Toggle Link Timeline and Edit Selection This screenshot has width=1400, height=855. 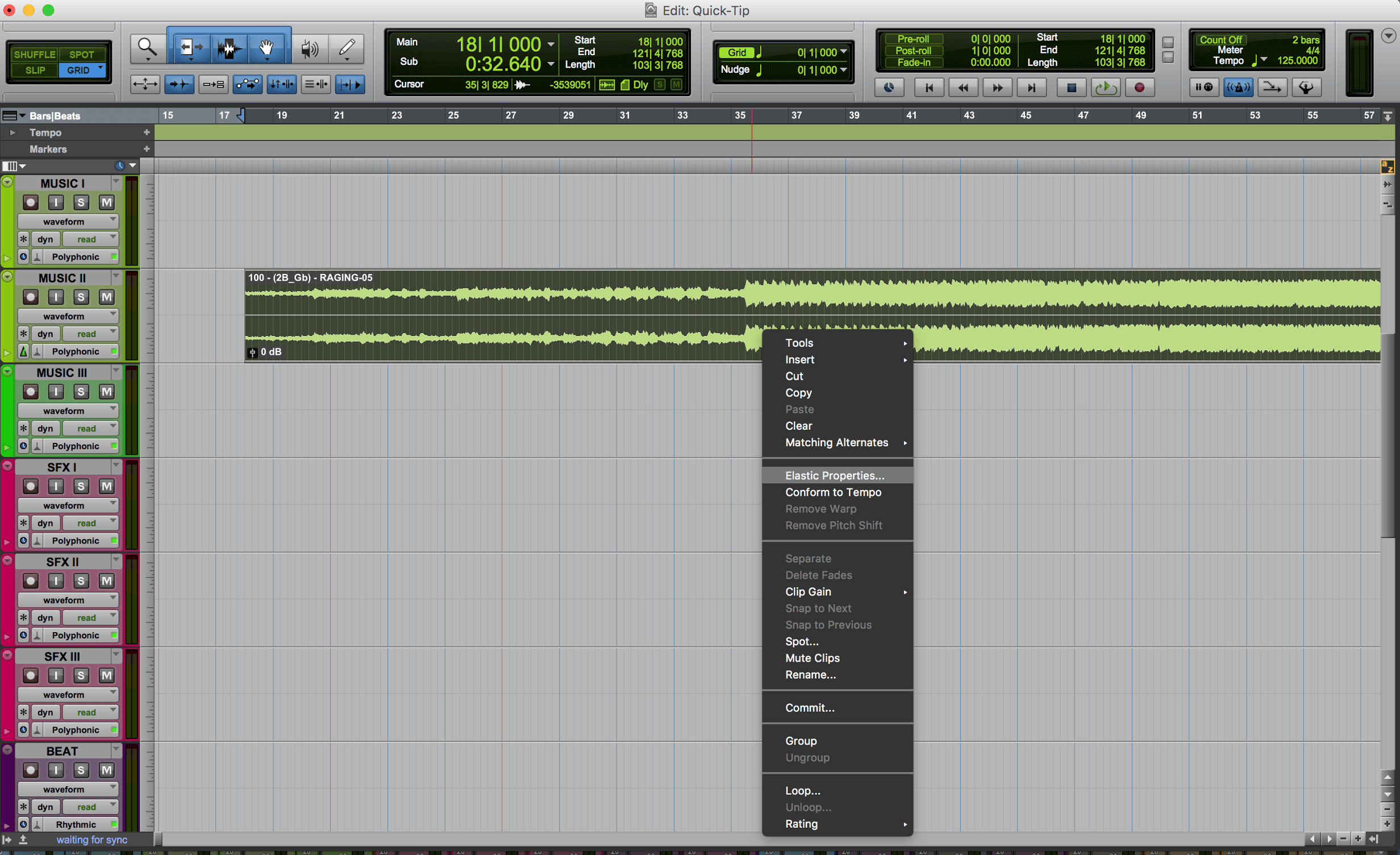coord(281,85)
